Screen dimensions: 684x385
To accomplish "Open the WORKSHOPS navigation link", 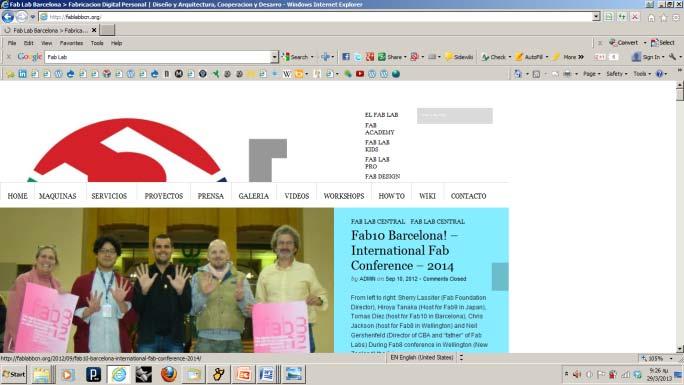I will [344, 196].
